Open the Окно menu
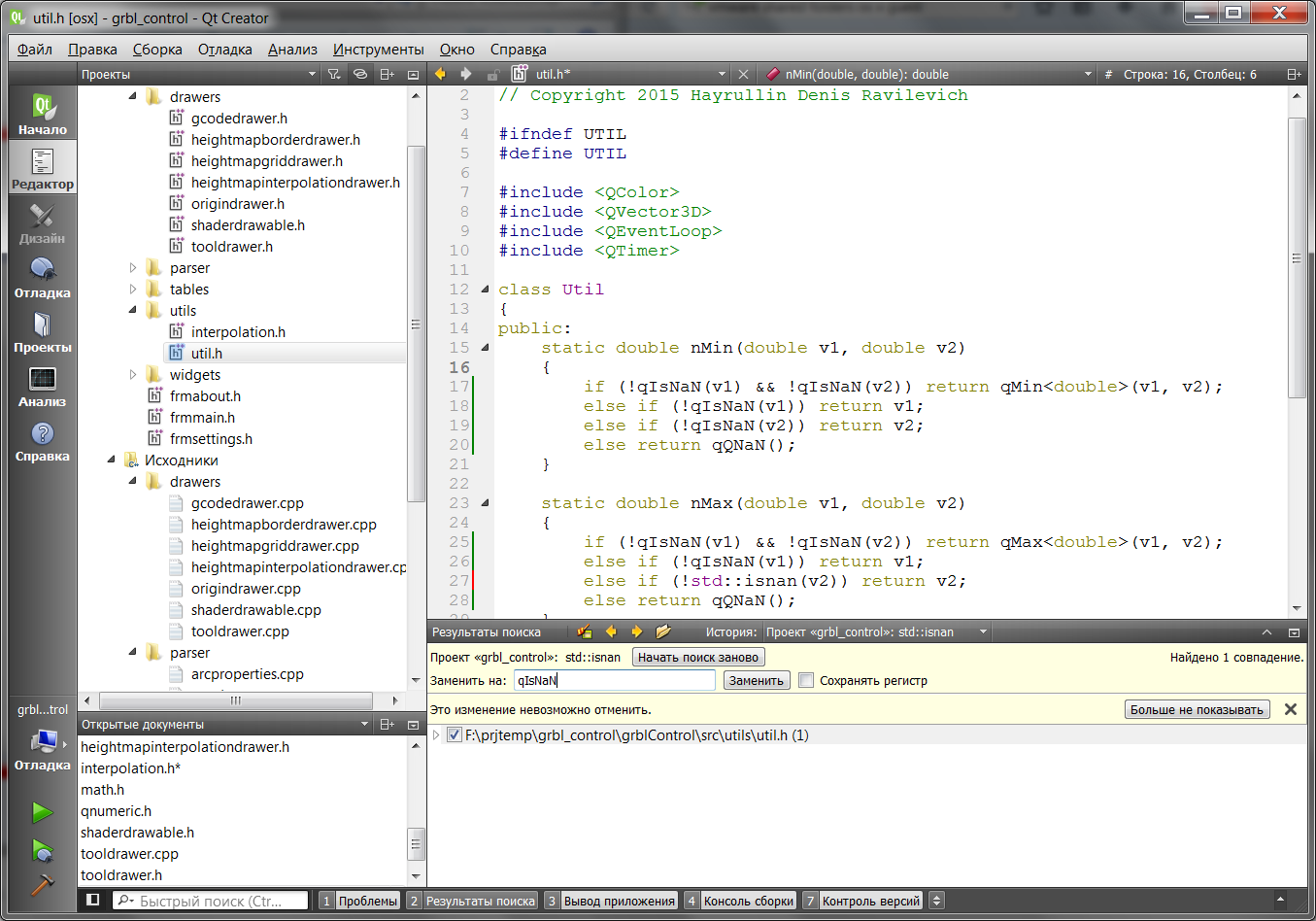This screenshot has height=921, width=1316. pos(457,49)
